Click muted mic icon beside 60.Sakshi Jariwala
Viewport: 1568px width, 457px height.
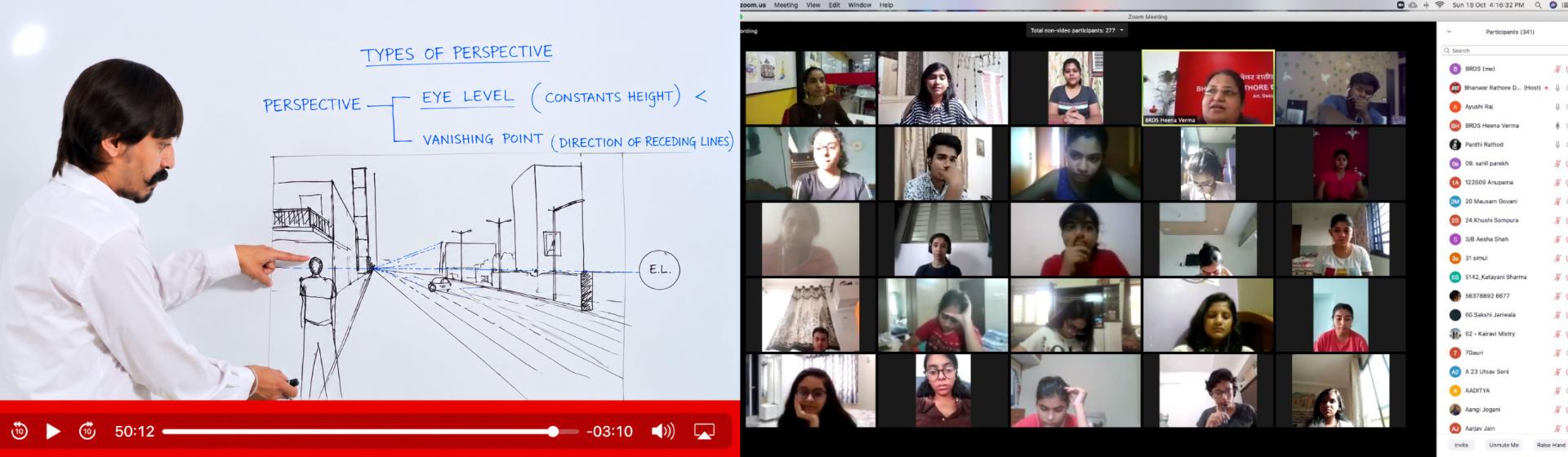click(x=1557, y=315)
